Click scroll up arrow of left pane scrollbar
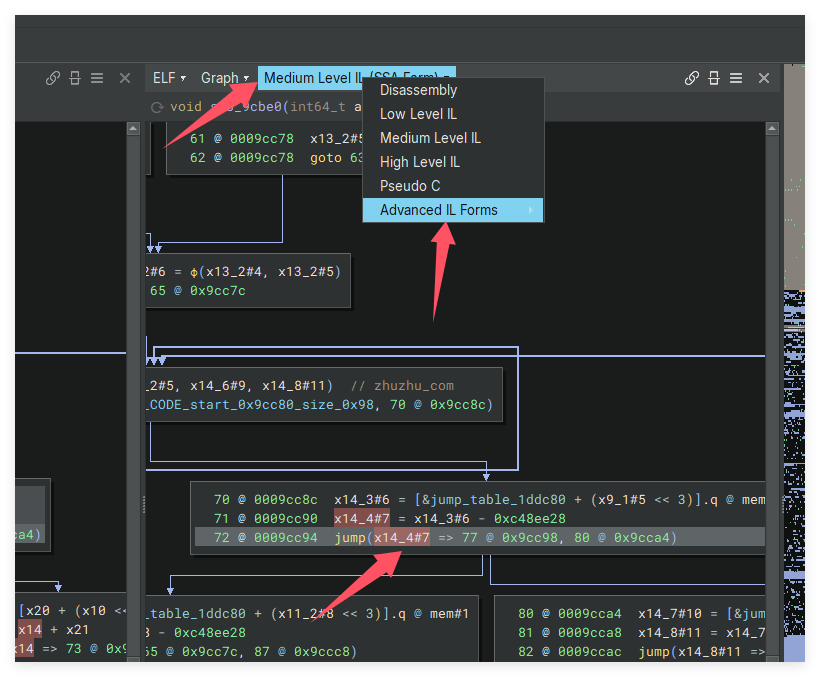The image size is (820, 677). (133, 128)
